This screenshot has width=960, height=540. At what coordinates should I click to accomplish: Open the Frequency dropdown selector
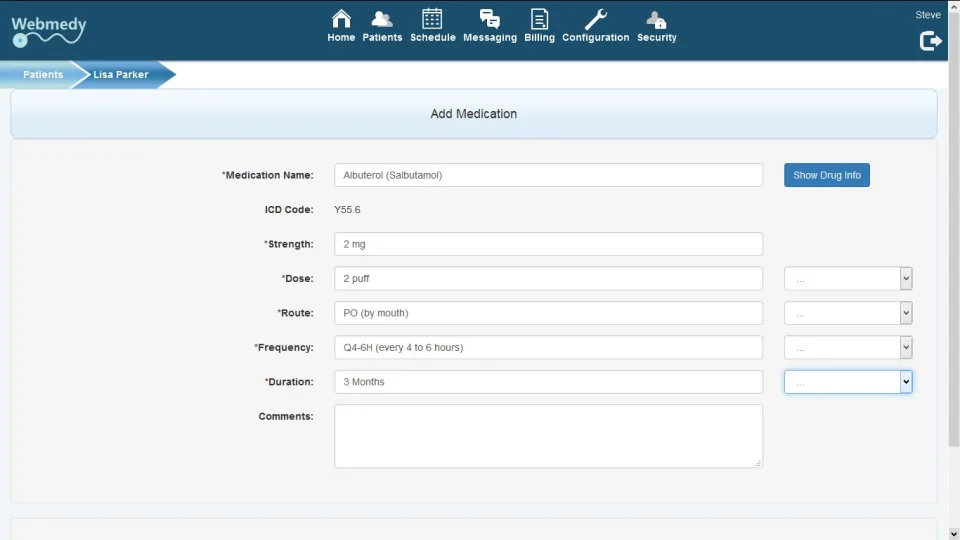coord(848,347)
